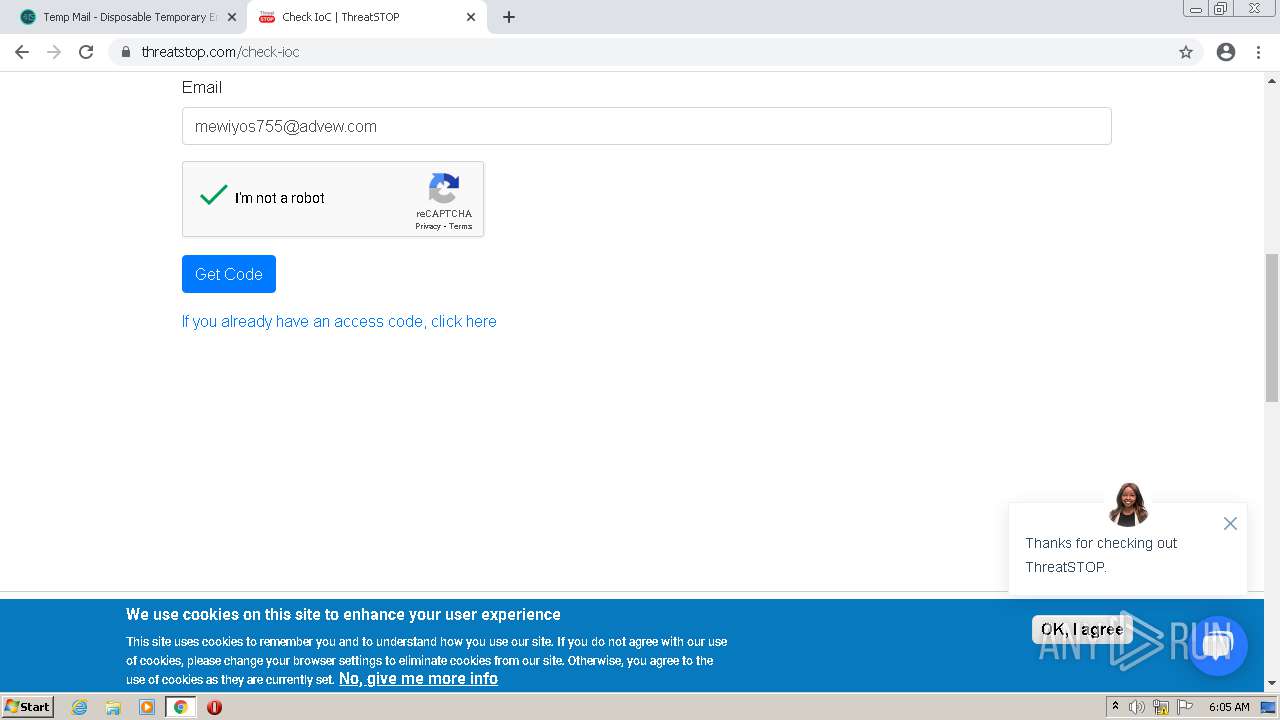Screen dimensions: 1280x720
Task: Close the Check IoC ThreatSTOP tab
Action: point(471,17)
